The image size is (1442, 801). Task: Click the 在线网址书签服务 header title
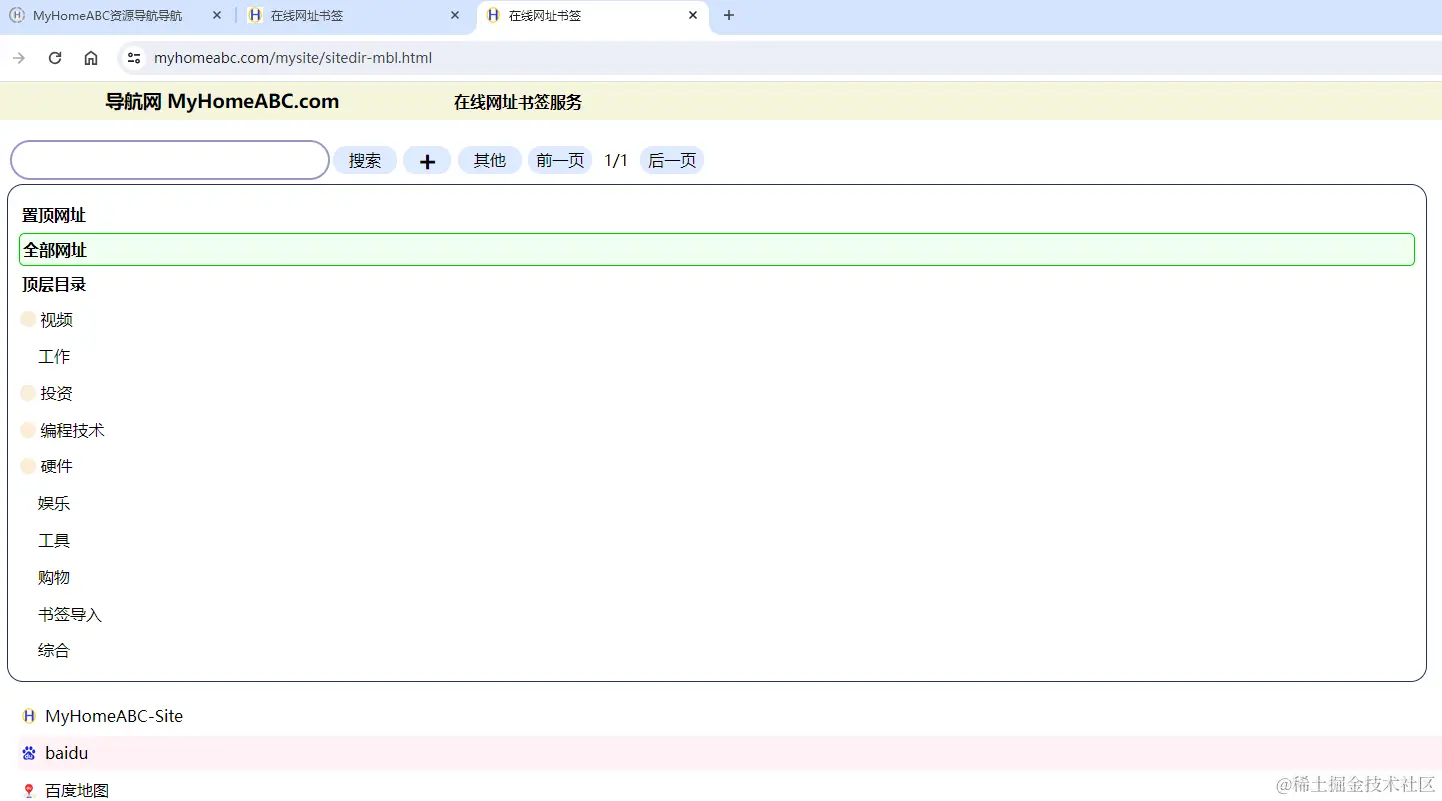(518, 102)
